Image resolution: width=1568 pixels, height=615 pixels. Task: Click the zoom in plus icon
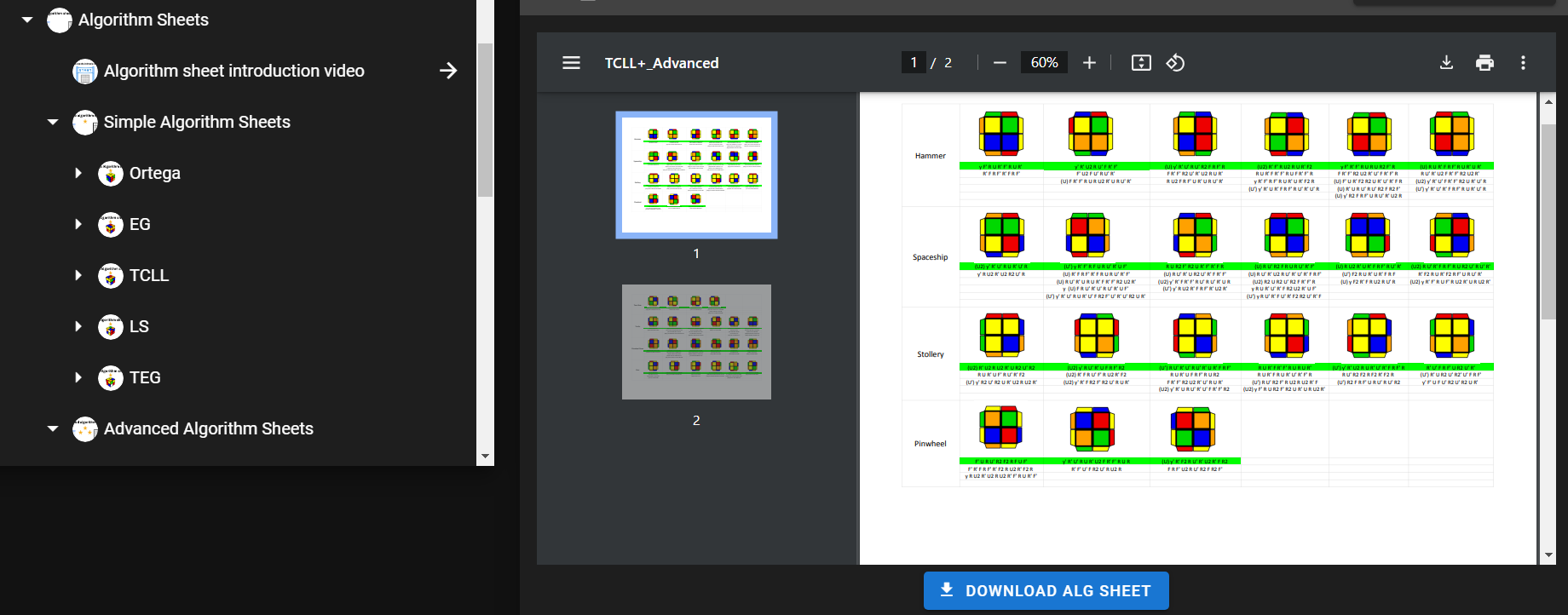coord(1089,63)
